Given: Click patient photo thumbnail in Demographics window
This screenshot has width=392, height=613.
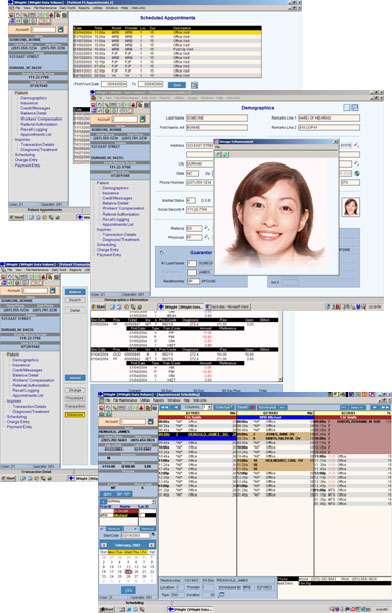Looking at the screenshot, I should (351, 207).
